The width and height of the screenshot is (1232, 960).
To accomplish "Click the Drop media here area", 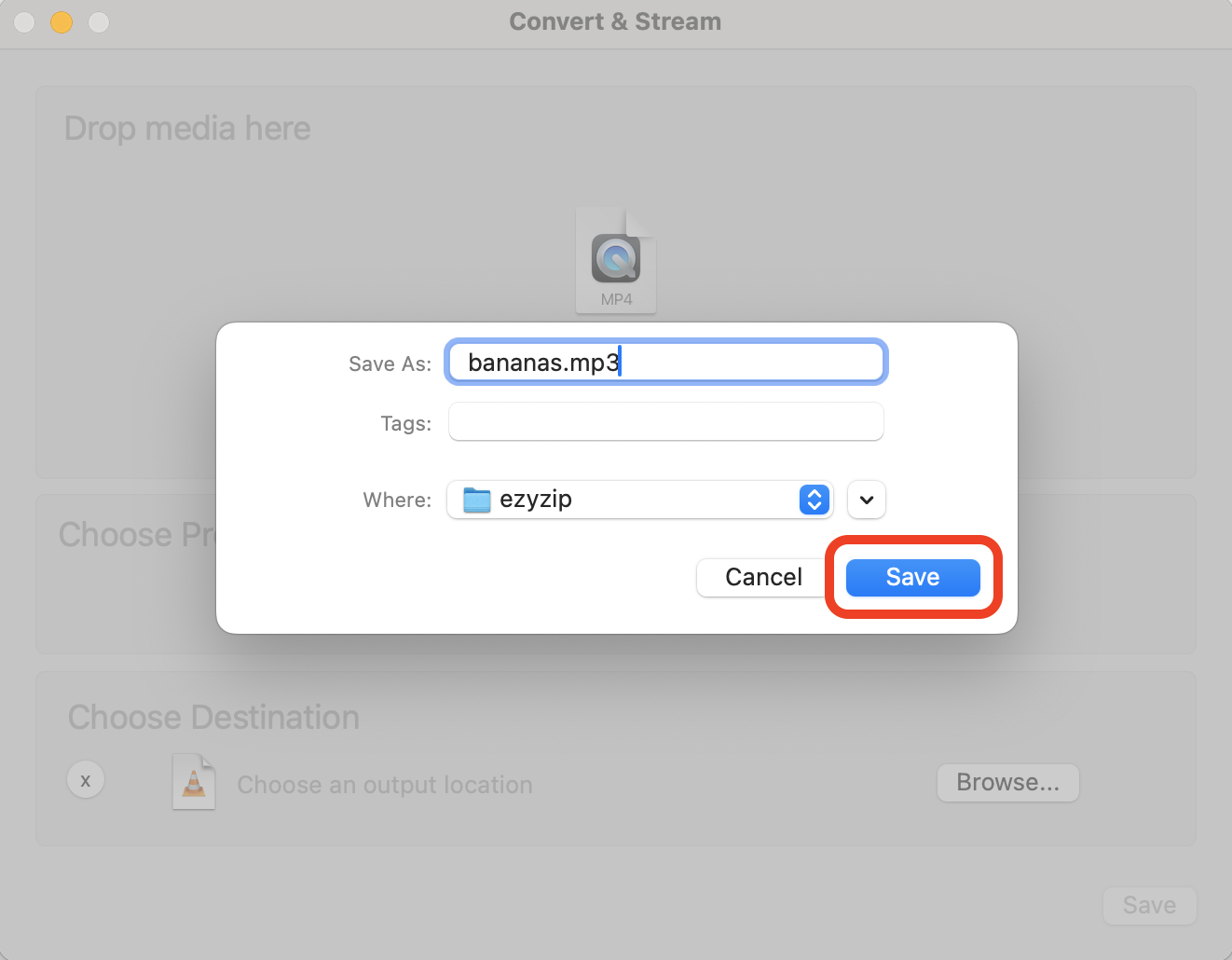I will point(186,129).
